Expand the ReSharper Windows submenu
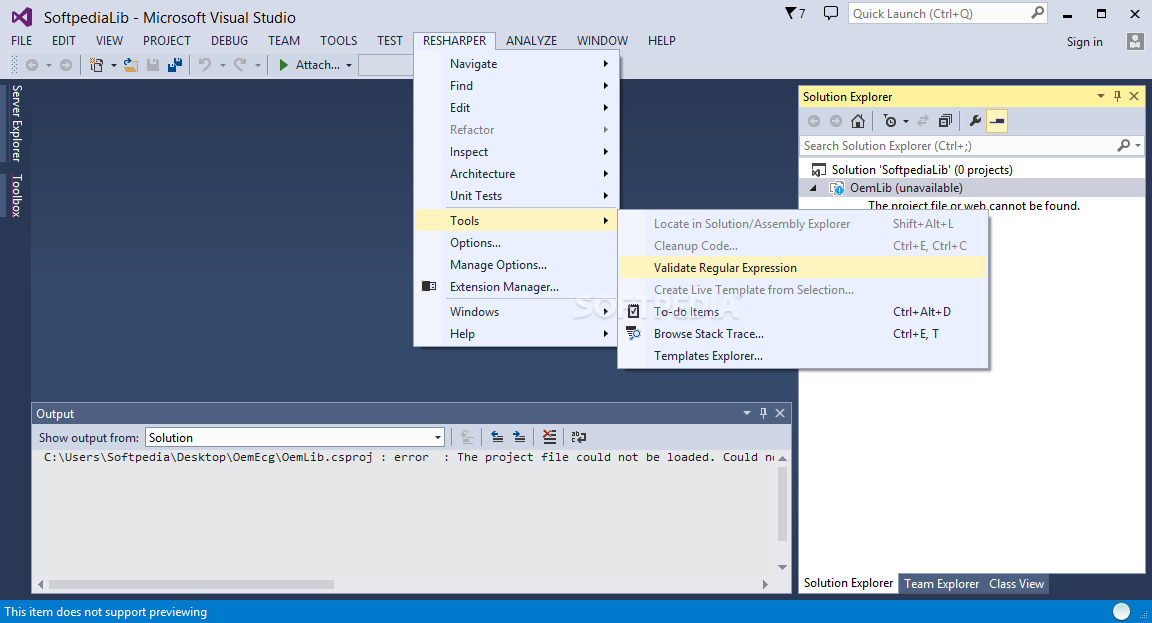Image resolution: width=1152 pixels, height=623 pixels. (516, 312)
